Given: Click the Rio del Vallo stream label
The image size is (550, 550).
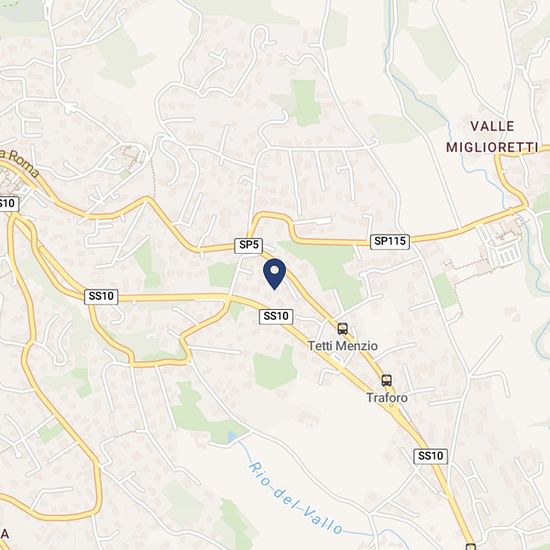Looking at the screenshot, I should pos(295,498).
